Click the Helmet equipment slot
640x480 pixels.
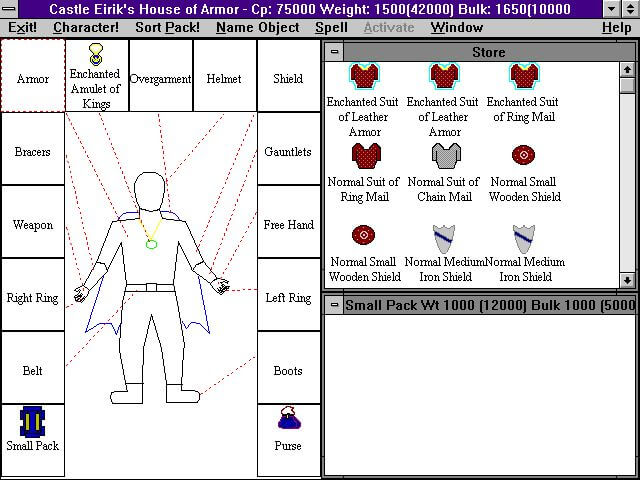[x=225, y=76]
